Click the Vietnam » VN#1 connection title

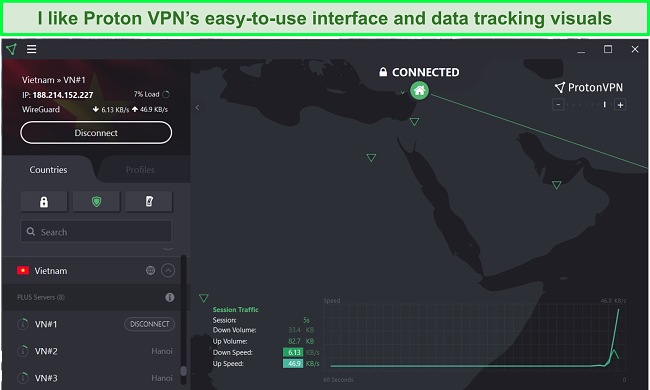coord(53,80)
